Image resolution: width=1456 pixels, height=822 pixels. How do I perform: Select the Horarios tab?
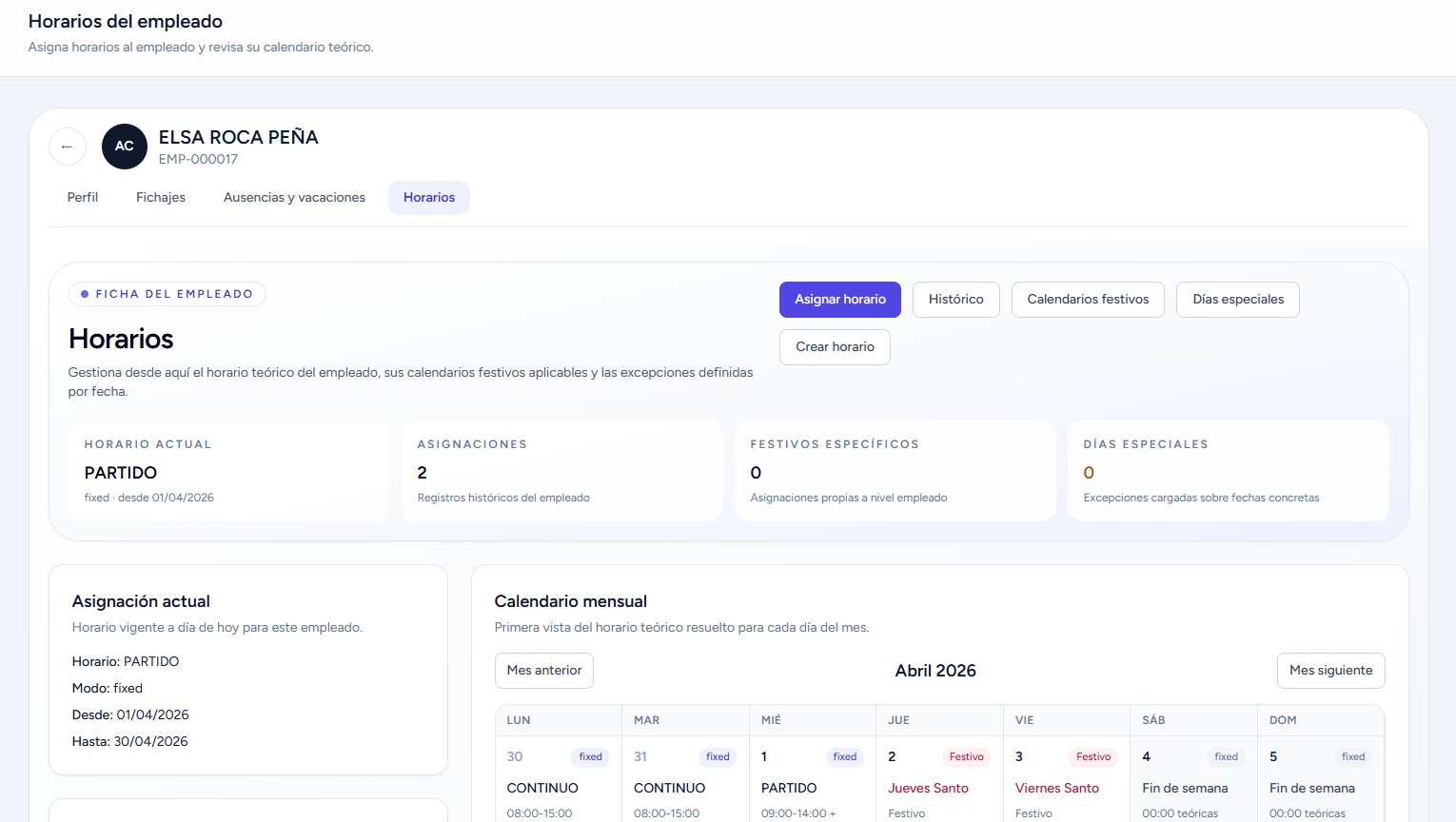(x=429, y=198)
